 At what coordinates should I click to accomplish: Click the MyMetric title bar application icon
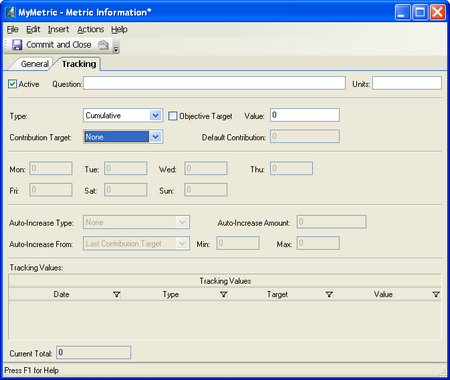point(10,12)
